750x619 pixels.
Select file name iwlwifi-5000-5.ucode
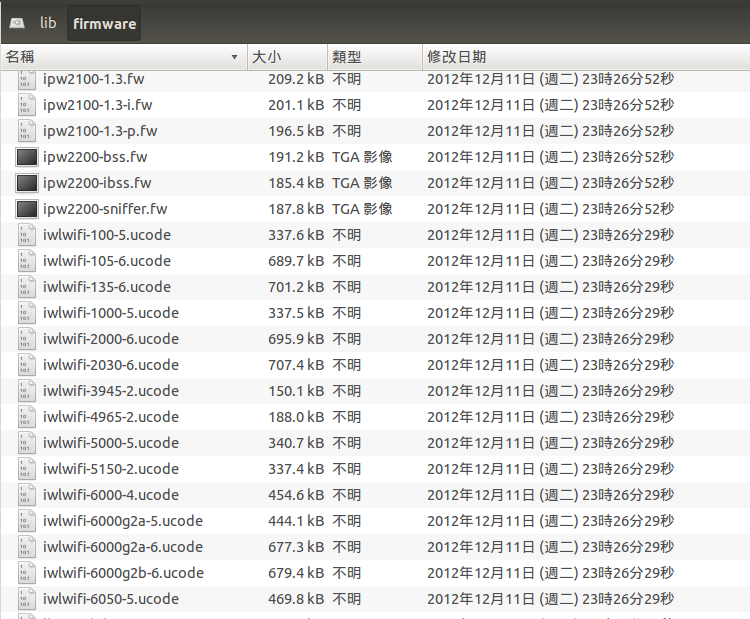point(111,442)
